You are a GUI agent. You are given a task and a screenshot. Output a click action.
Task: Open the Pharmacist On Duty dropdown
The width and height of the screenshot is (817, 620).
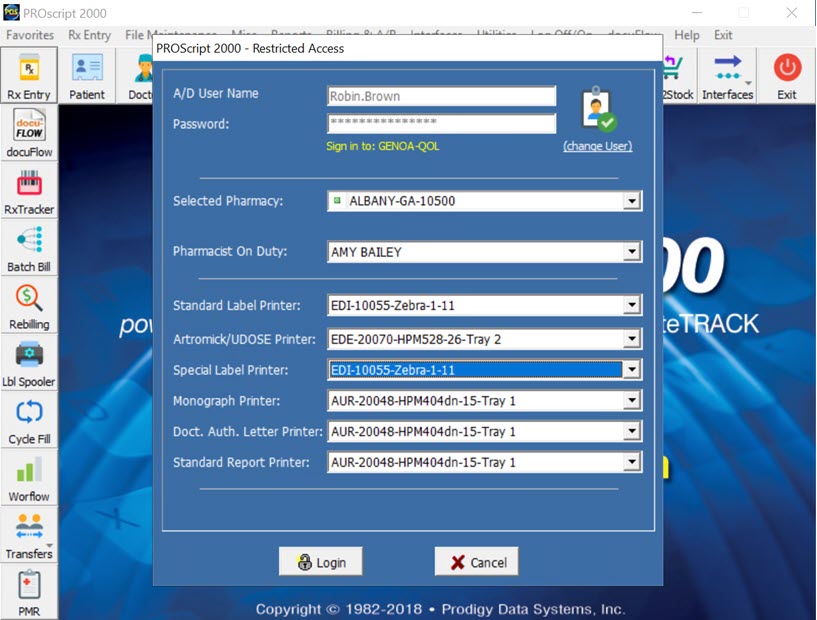point(631,252)
